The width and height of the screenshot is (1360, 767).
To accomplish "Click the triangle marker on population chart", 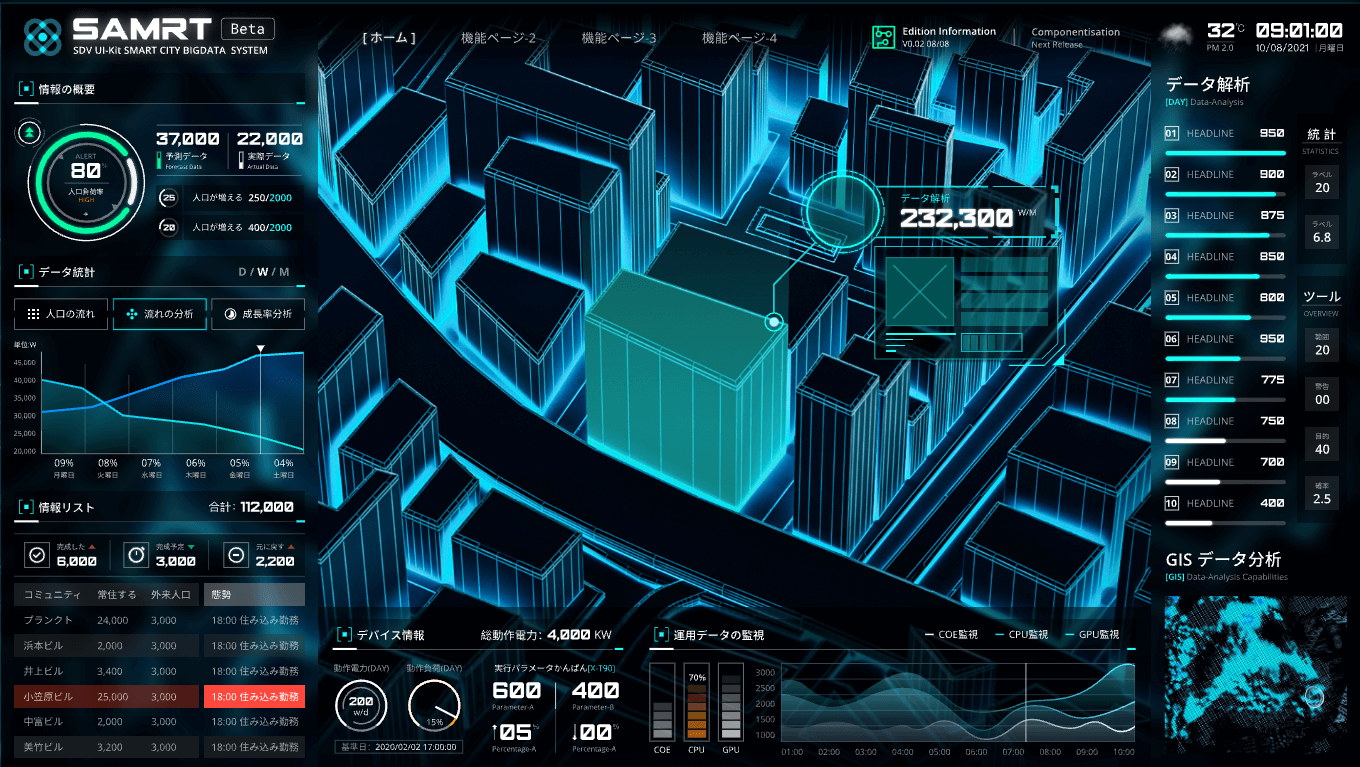I will click(261, 349).
